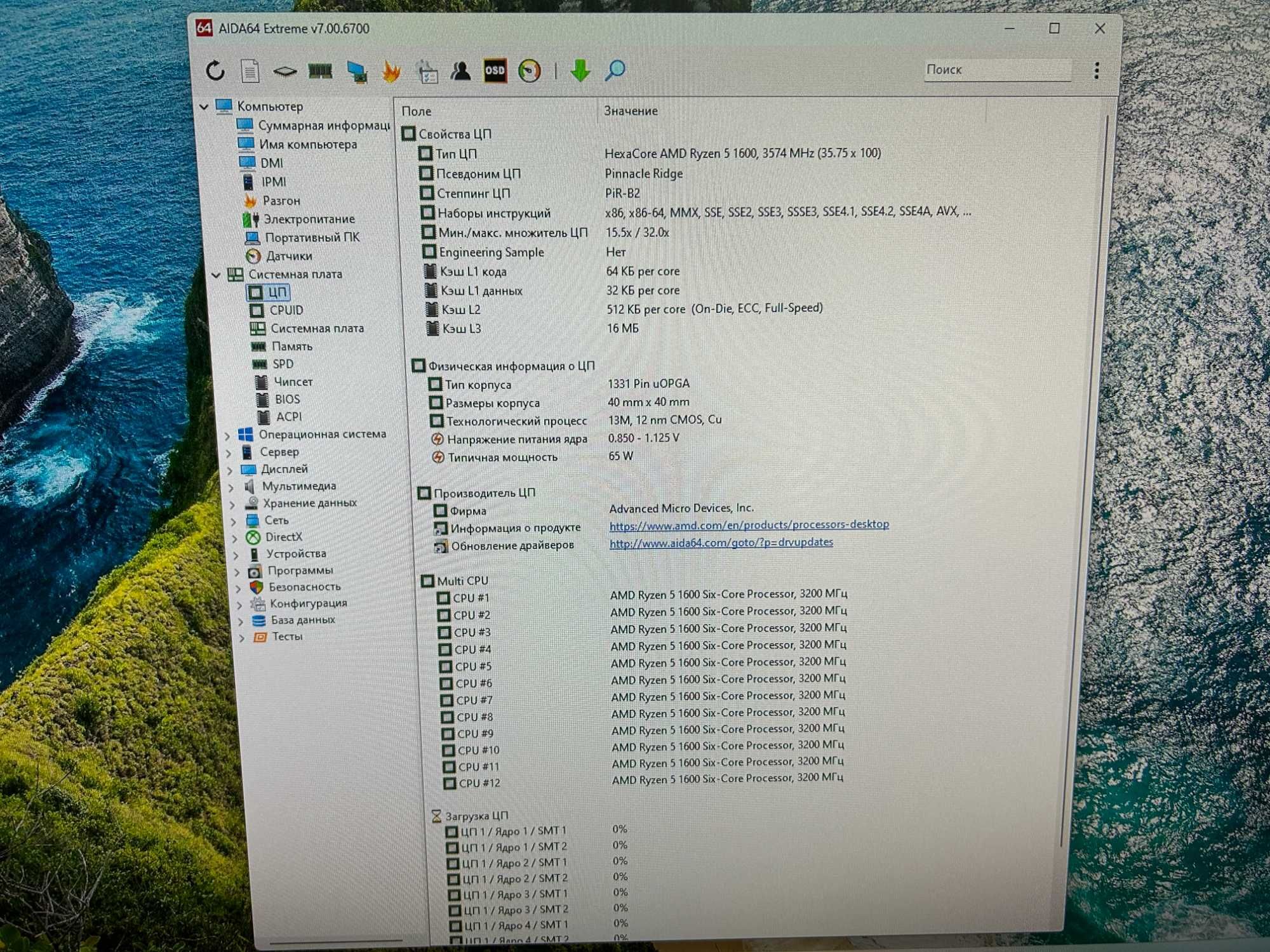Select Портативный ПК tree item
This screenshot has height=952, width=1270.
[x=303, y=237]
